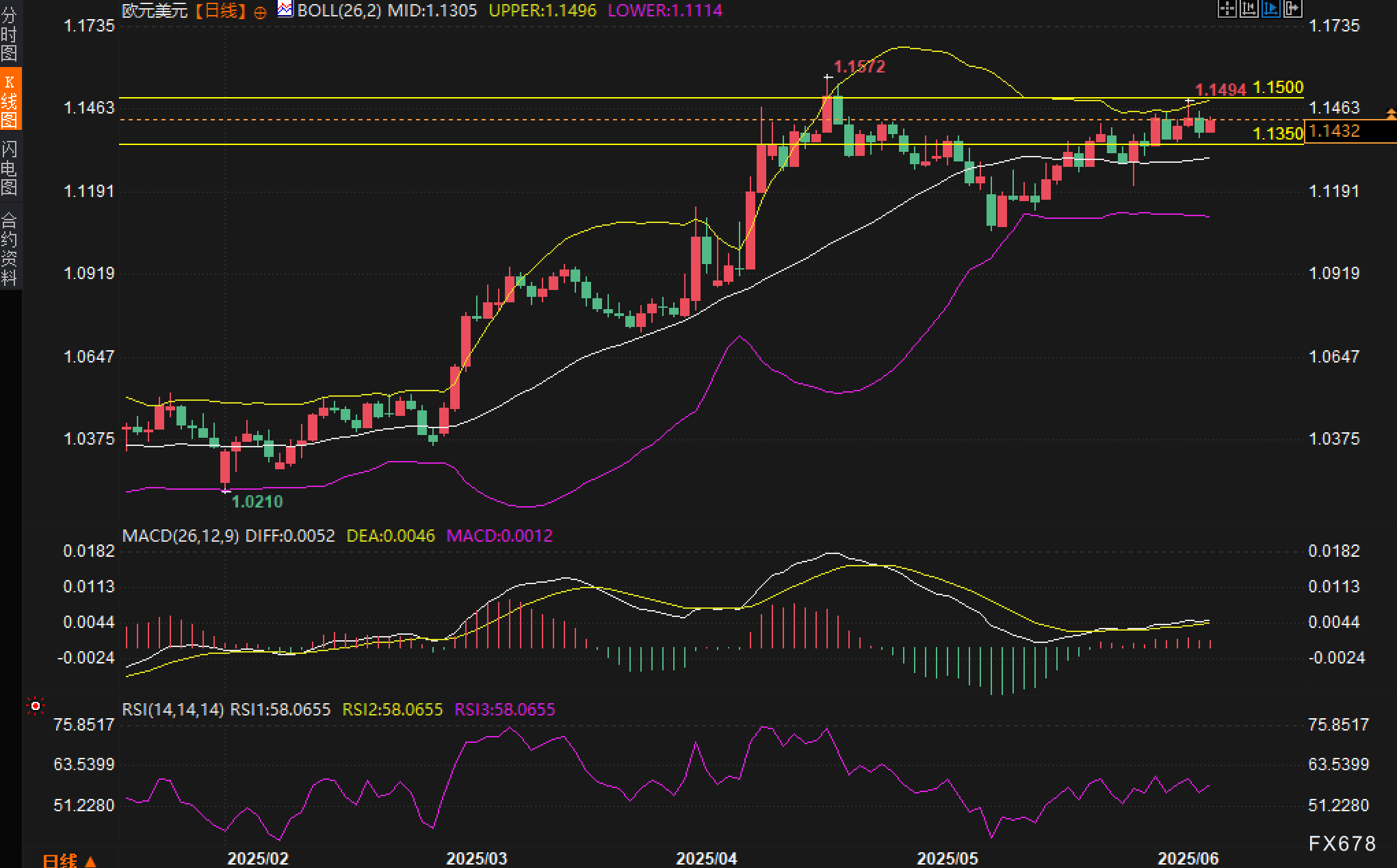Image resolution: width=1397 pixels, height=868 pixels.
Task: Switch to the 分时图 sidebar tab
Action: tap(10, 34)
